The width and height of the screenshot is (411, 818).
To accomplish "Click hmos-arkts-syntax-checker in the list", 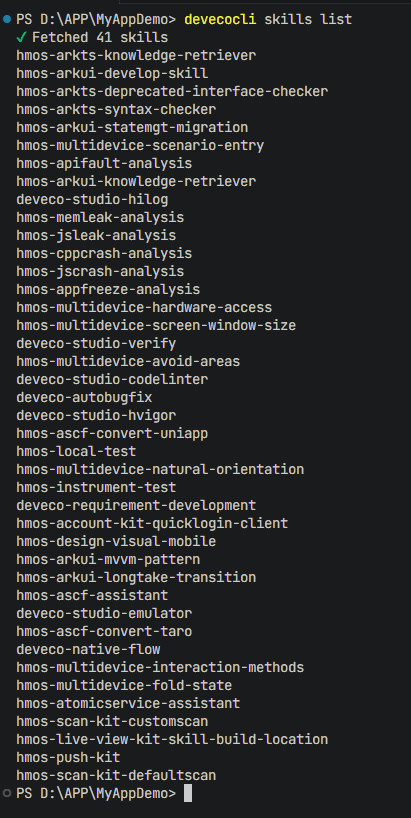I will (x=116, y=110).
